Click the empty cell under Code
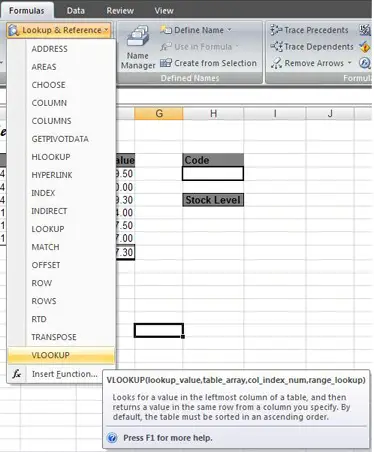Screen dimensions: 374x452 click(x=213, y=174)
